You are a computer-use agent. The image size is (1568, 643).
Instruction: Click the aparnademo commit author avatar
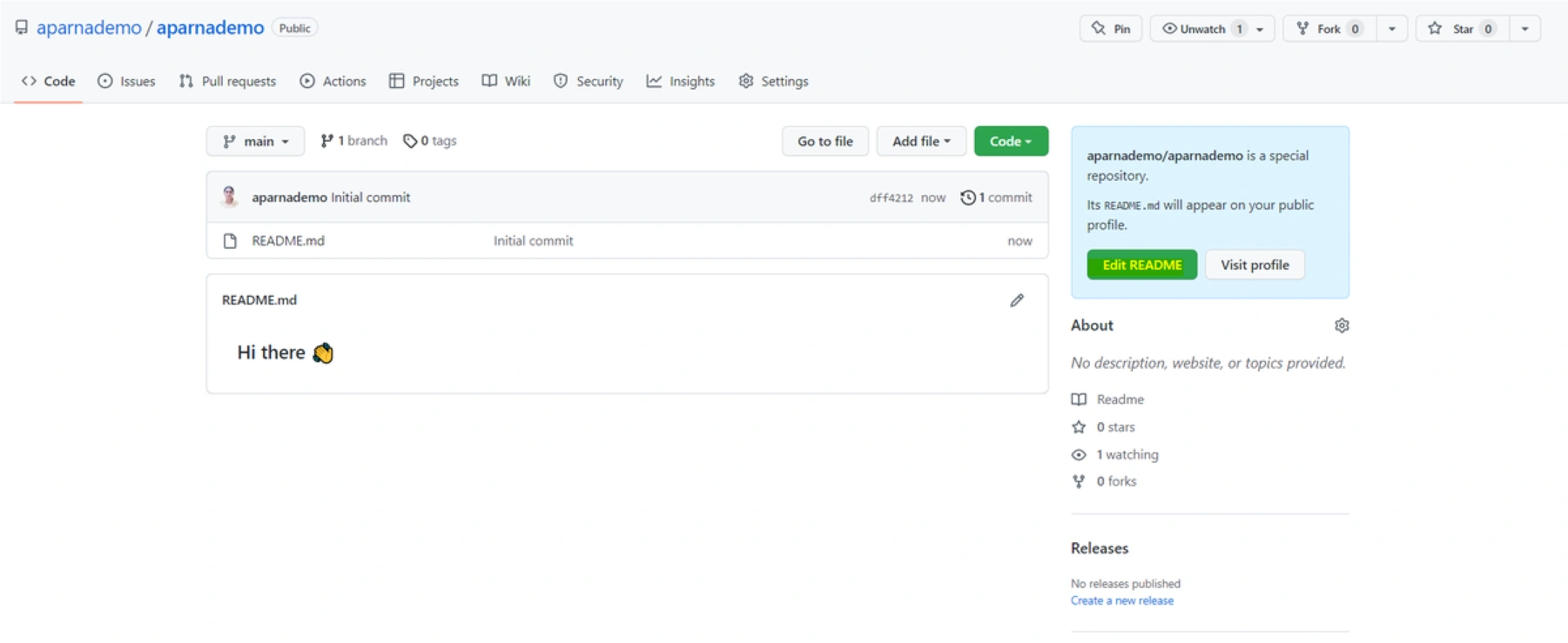click(x=230, y=198)
